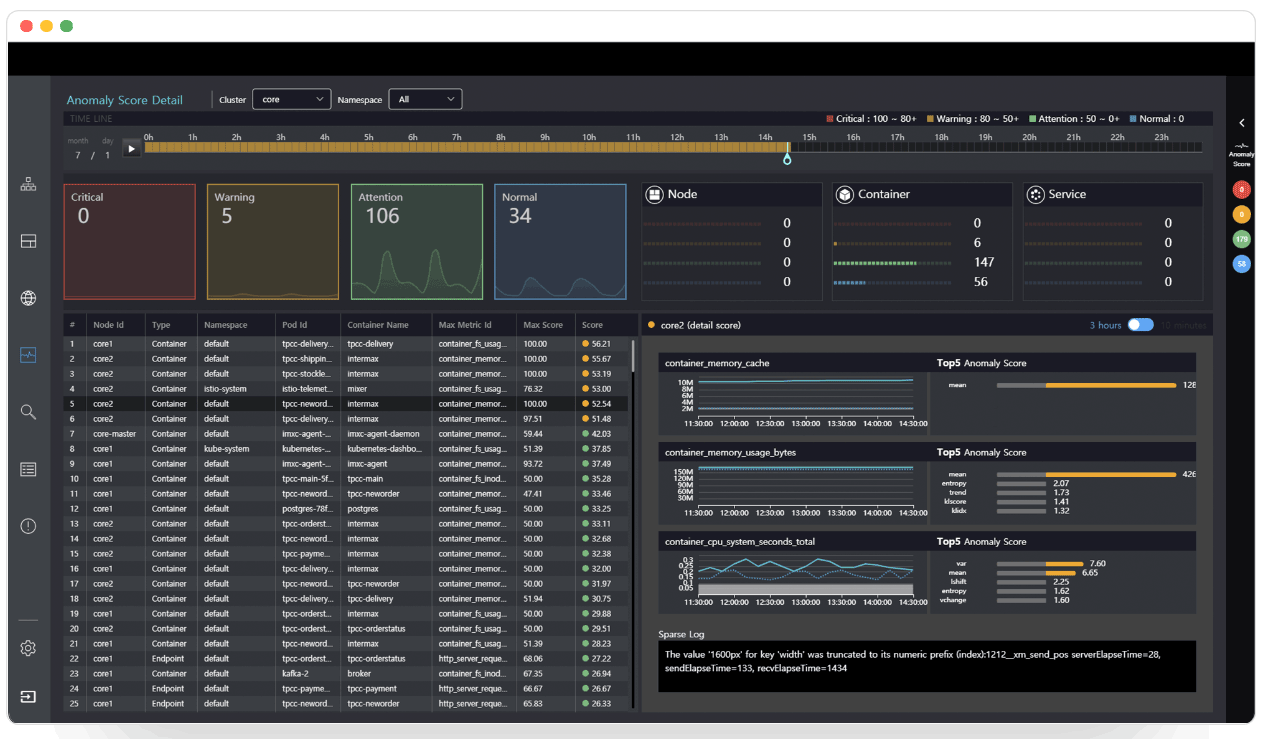The width and height of the screenshot is (1263, 739).
Task: Open the alert exclamation sidebar icon
Action: [28, 526]
